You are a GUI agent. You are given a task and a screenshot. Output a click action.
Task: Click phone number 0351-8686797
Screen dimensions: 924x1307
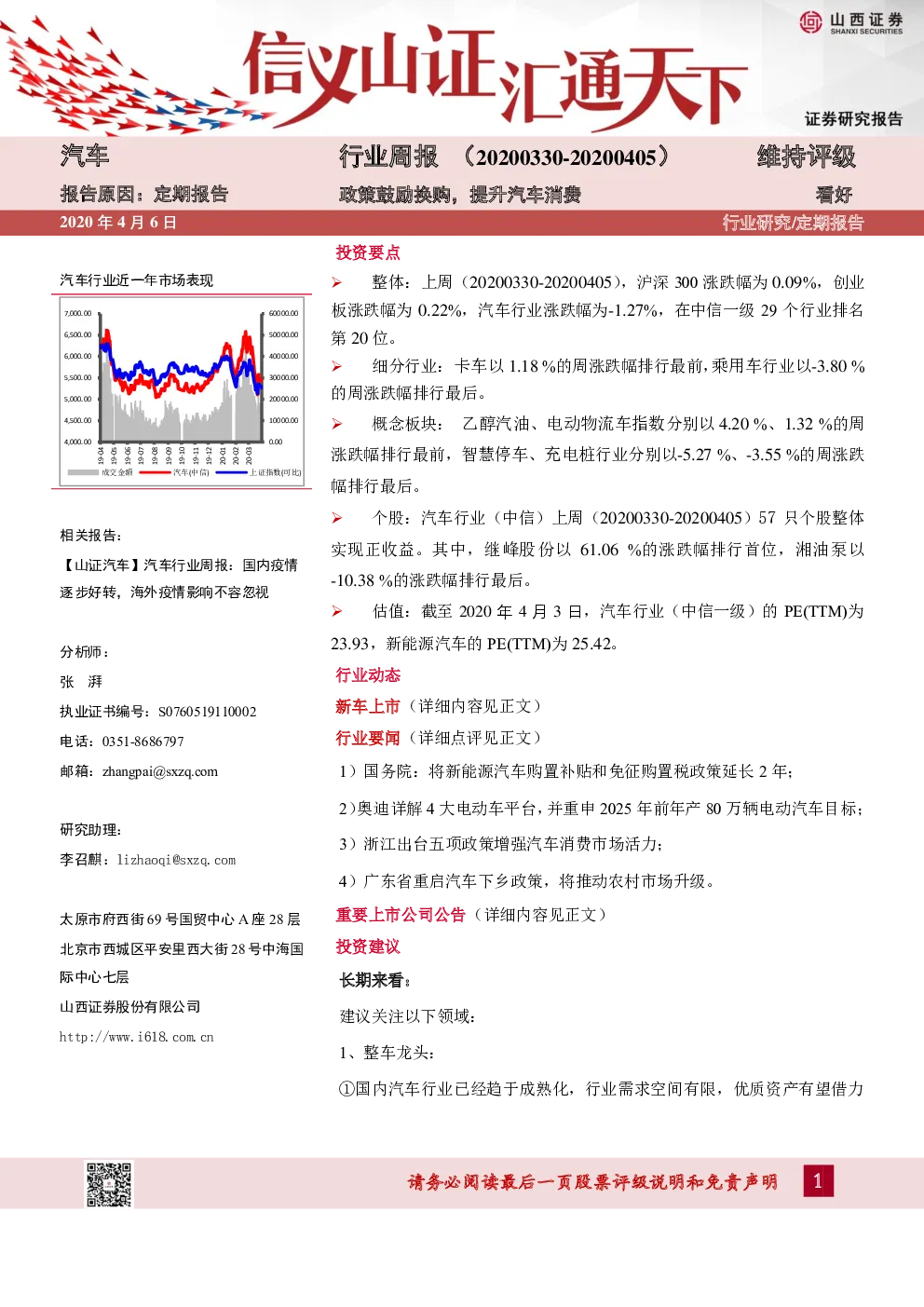coord(143,742)
